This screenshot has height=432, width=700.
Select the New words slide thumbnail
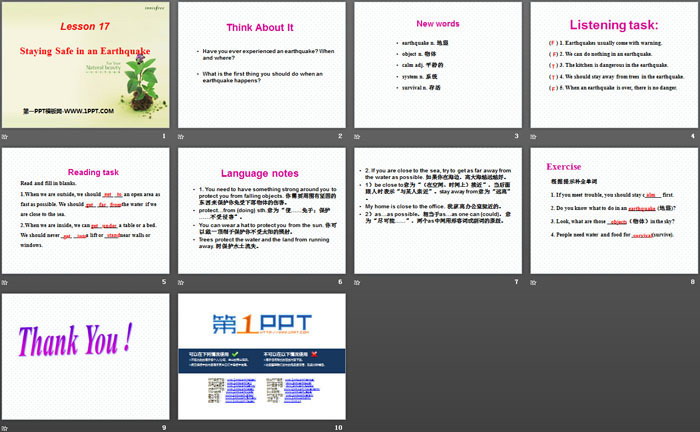pyautogui.click(x=435, y=64)
